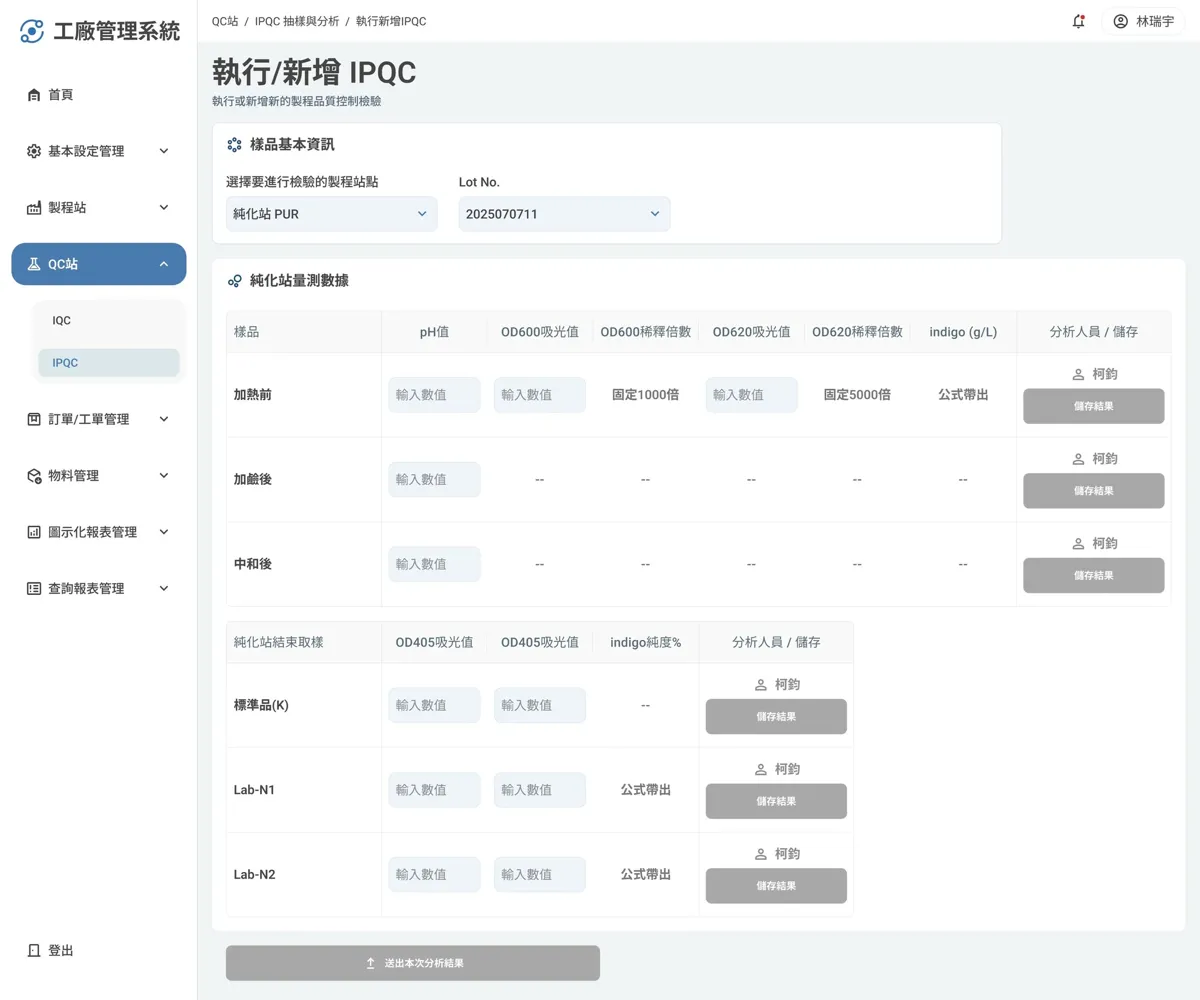Save results for the Lab-N2 row
Screen dimensions: 1200x1000
[776, 886]
